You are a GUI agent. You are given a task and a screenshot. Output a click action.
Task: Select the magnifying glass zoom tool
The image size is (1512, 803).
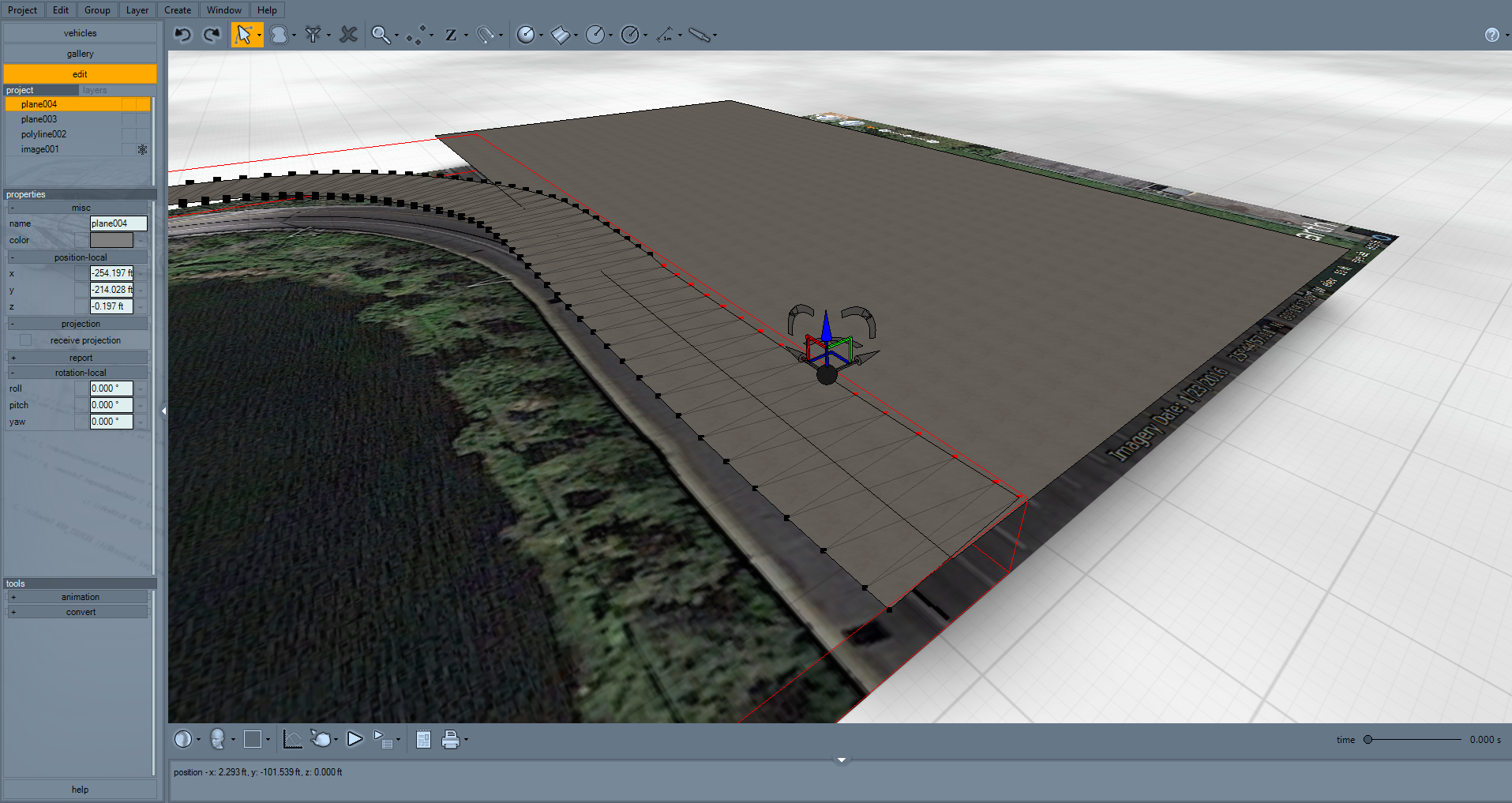pyautogui.click(x=381, y=35)
